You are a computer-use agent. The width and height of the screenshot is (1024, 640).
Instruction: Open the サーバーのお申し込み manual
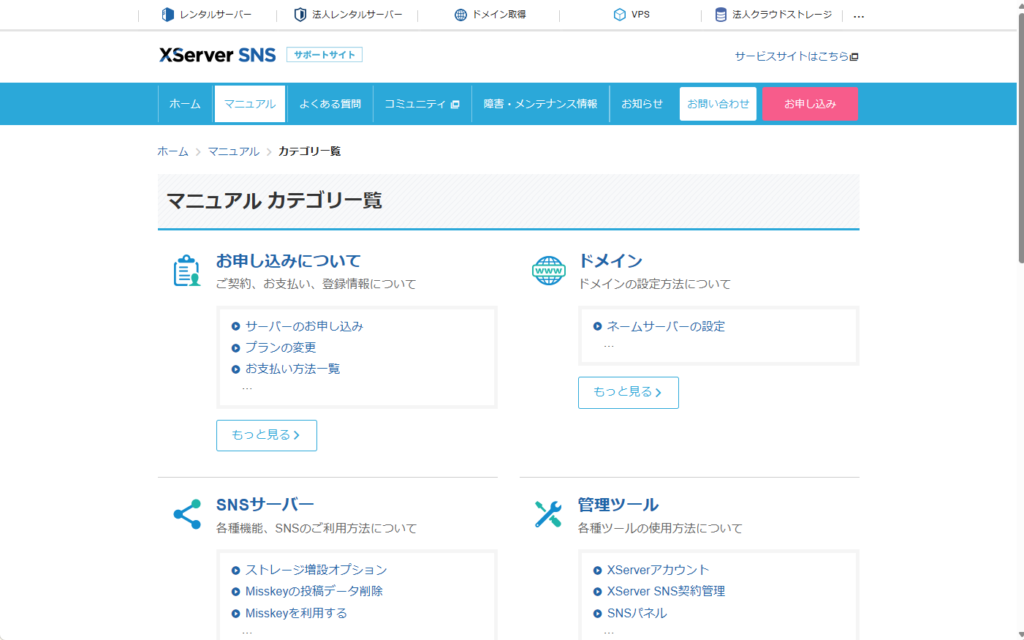(x=304, y=326)
